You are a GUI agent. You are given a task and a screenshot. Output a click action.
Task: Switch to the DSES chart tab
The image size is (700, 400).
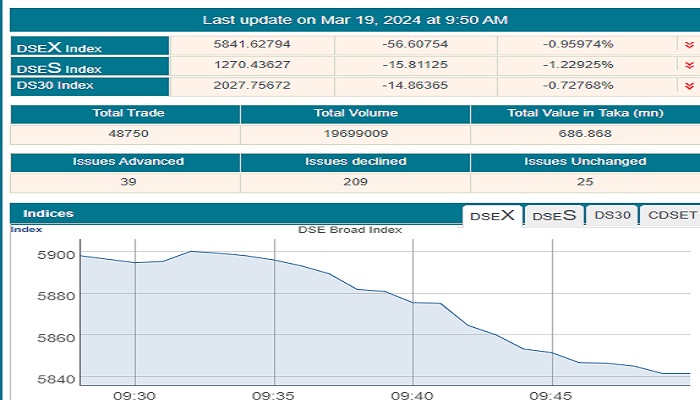pyautogui.click(x=553, y=215)
